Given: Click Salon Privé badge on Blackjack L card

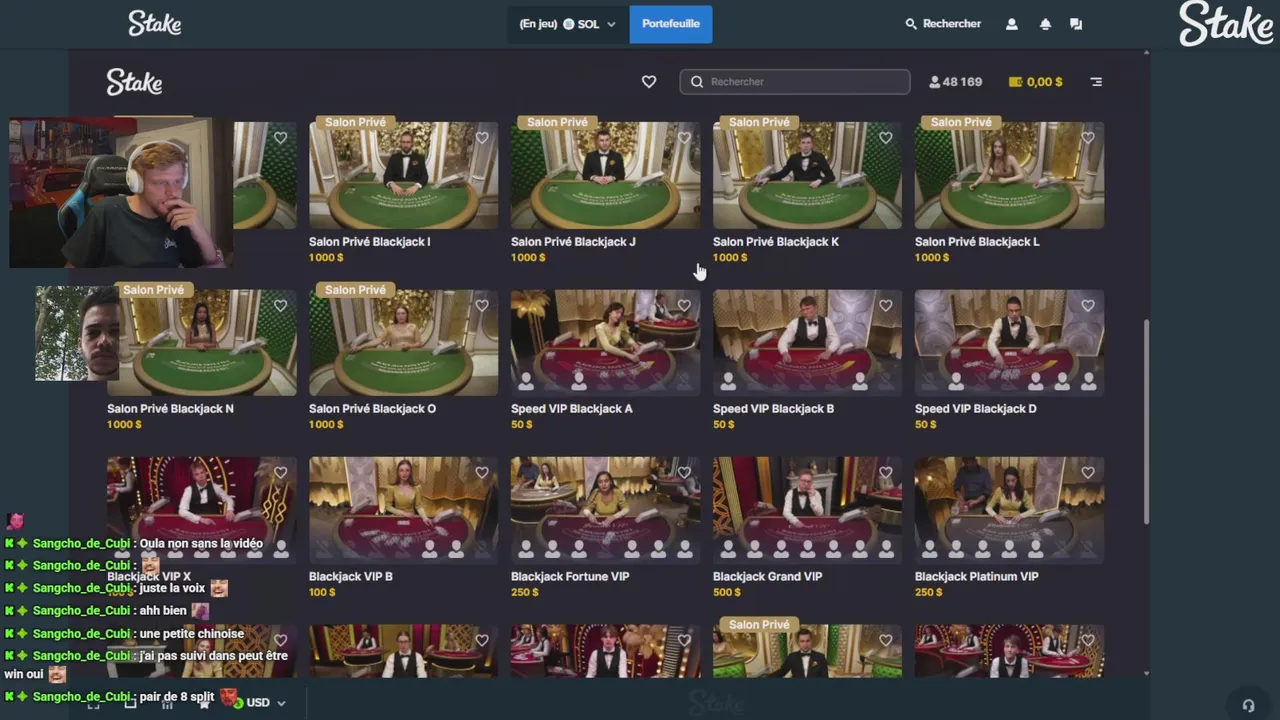Looking at the screenshot, I should pos(961,122).
